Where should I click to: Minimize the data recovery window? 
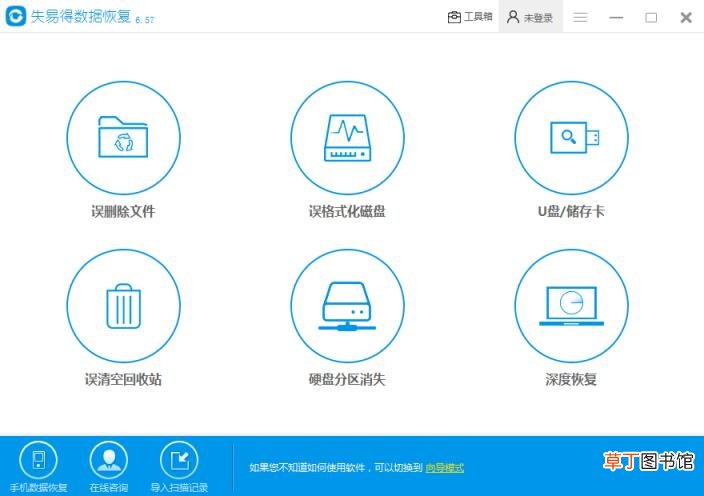pos(616,18)
